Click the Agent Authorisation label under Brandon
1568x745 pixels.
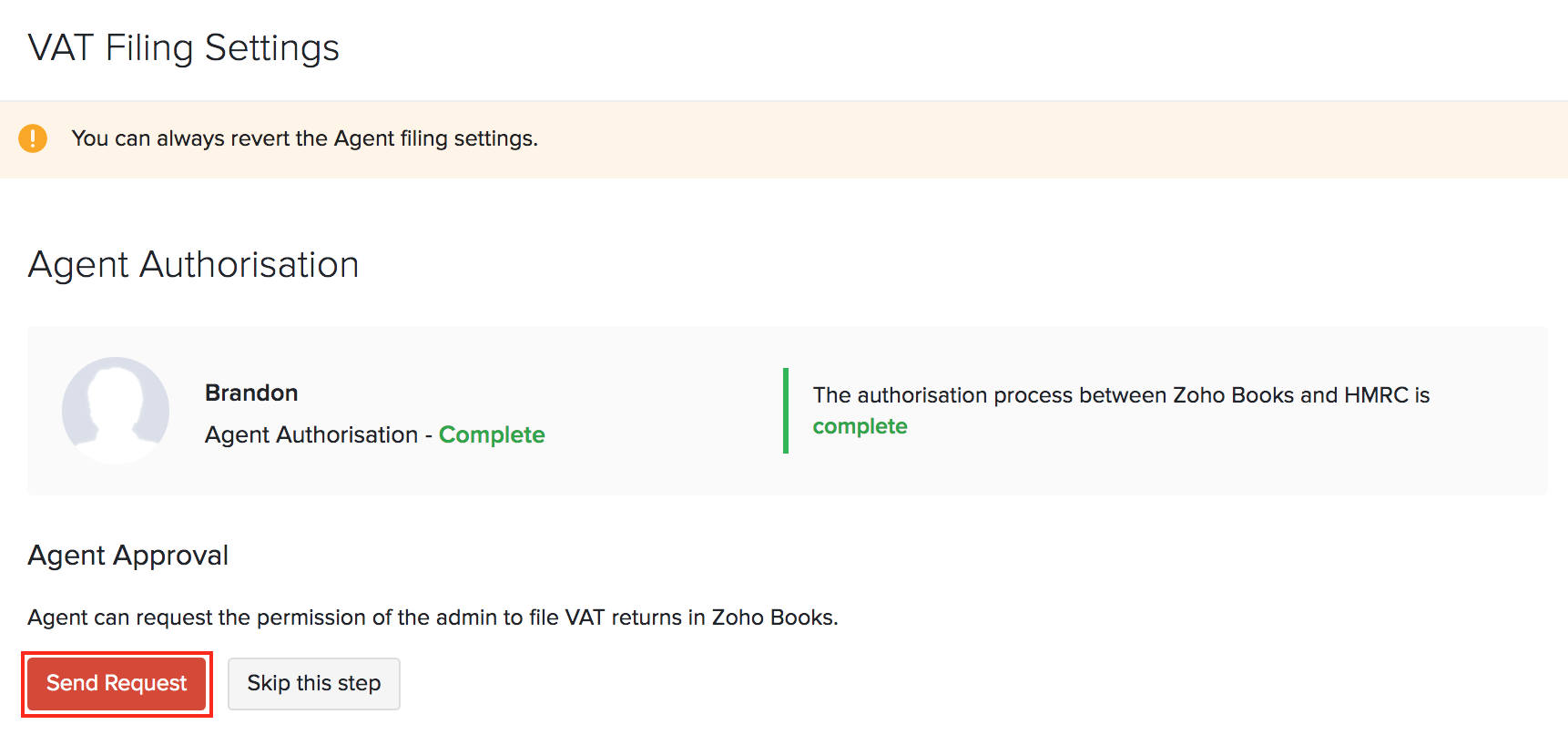pos(311,434)
